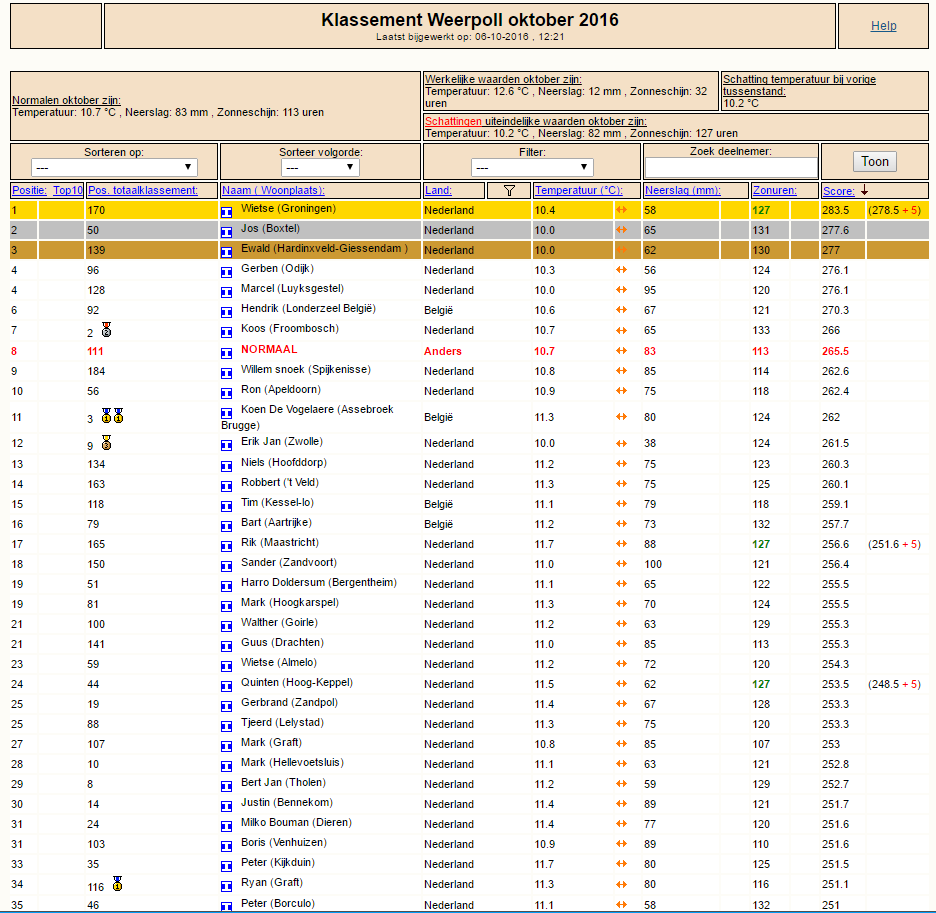
Task: Open the 'Sorteer volgorde' dropdown
Action: pyautogui.click(x=320, y=167)
